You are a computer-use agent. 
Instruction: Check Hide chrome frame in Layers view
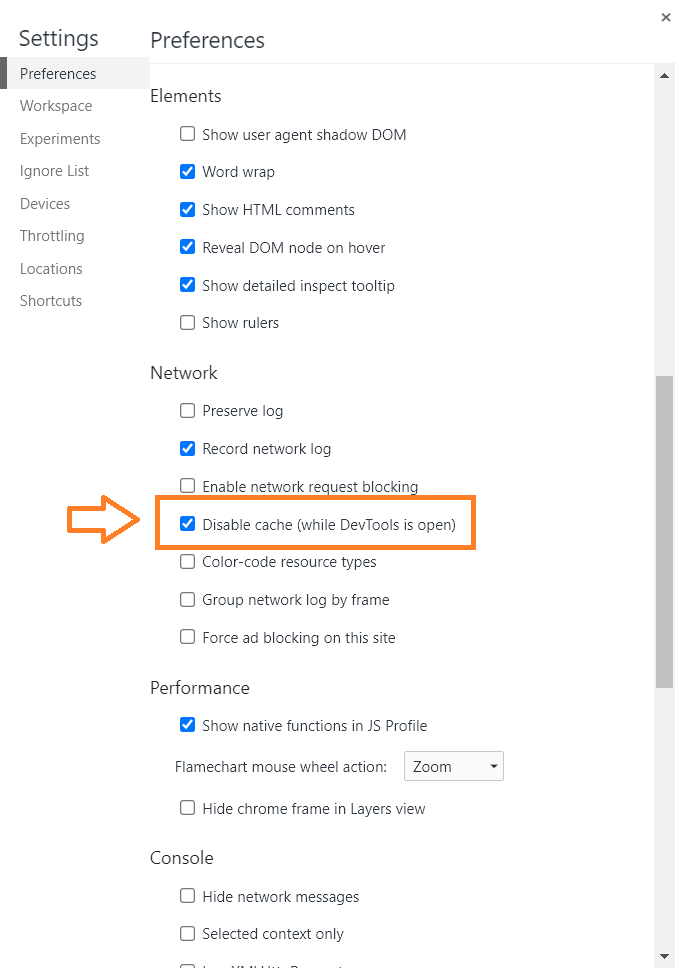tap(187, 808)
